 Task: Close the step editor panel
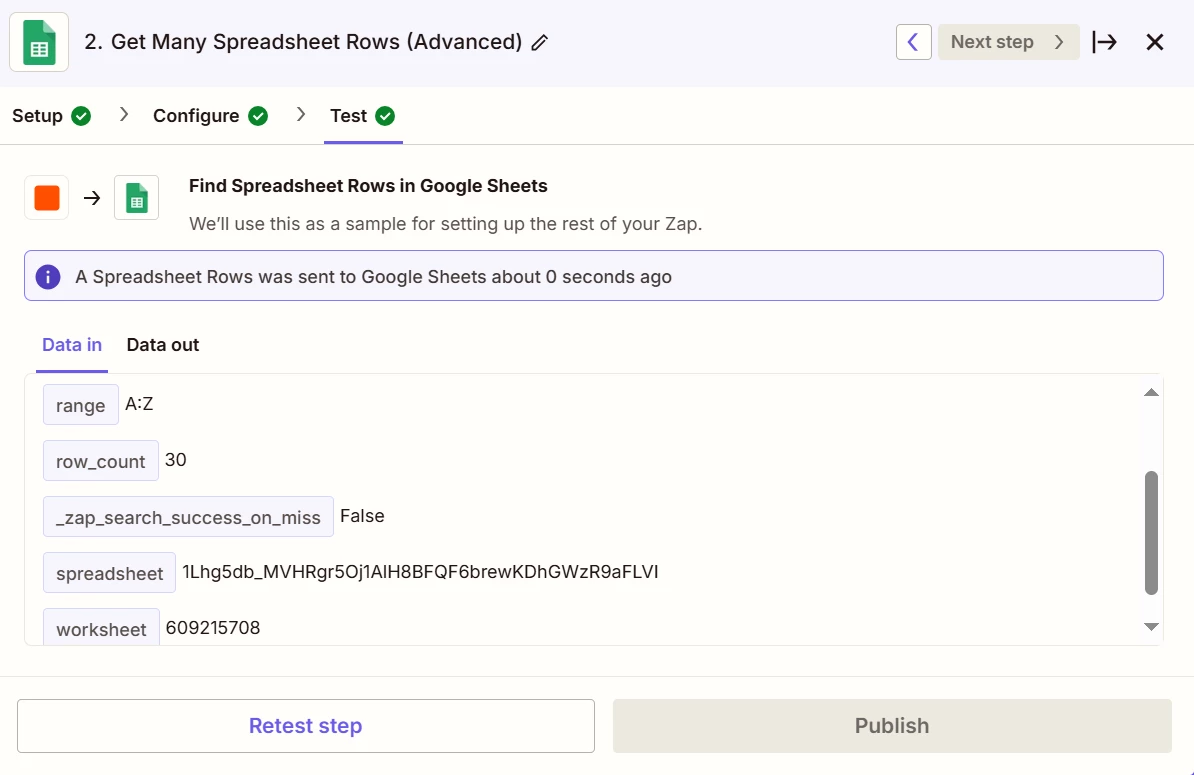click(1155, 42)
